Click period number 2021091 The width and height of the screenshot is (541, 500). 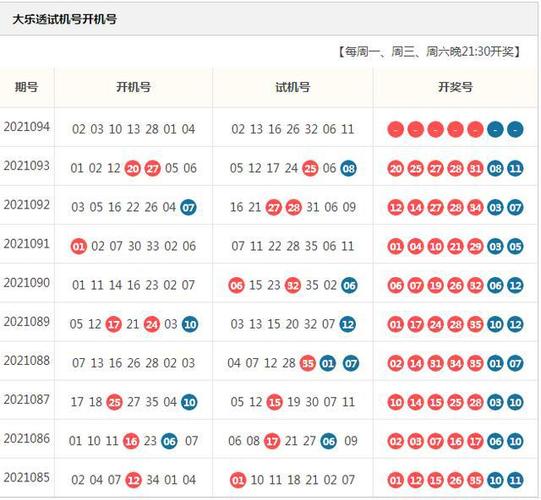27,244
